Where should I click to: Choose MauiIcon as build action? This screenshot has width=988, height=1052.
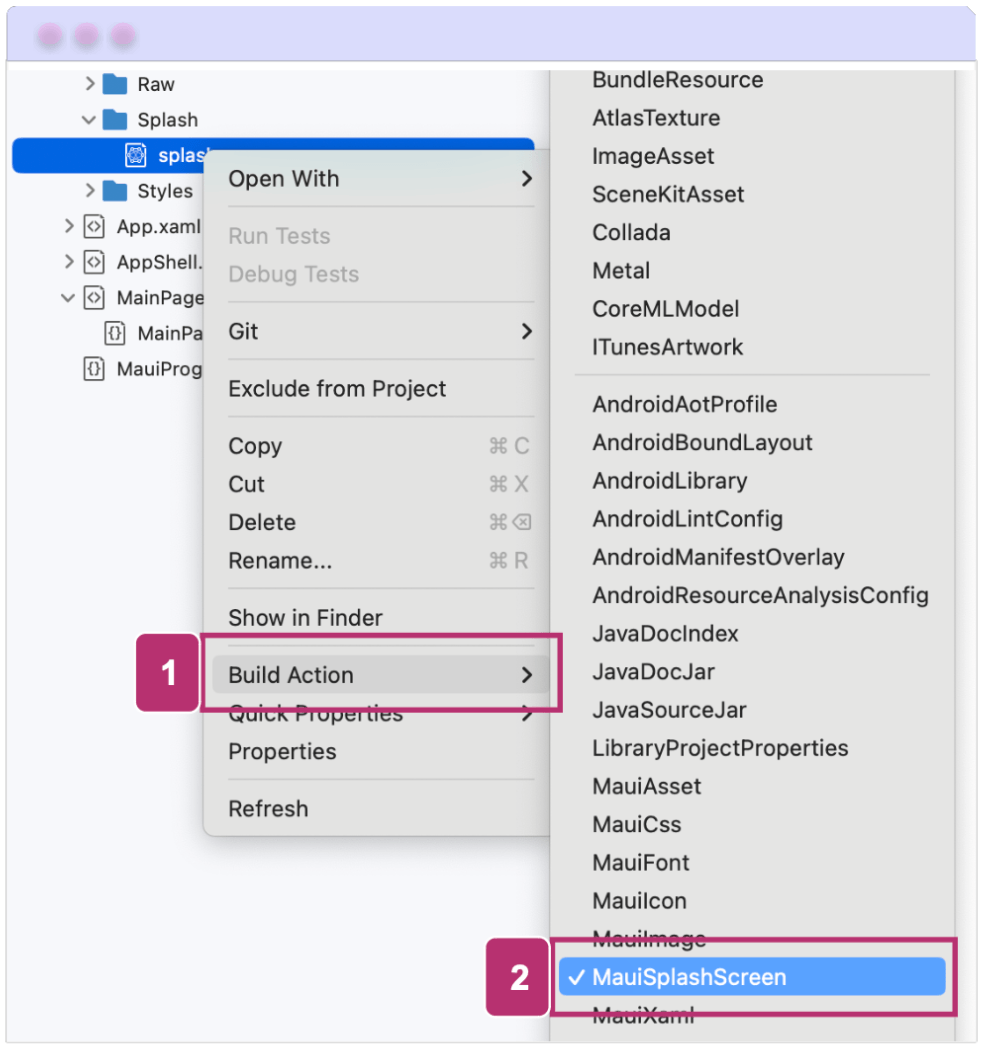pos(639,901)
